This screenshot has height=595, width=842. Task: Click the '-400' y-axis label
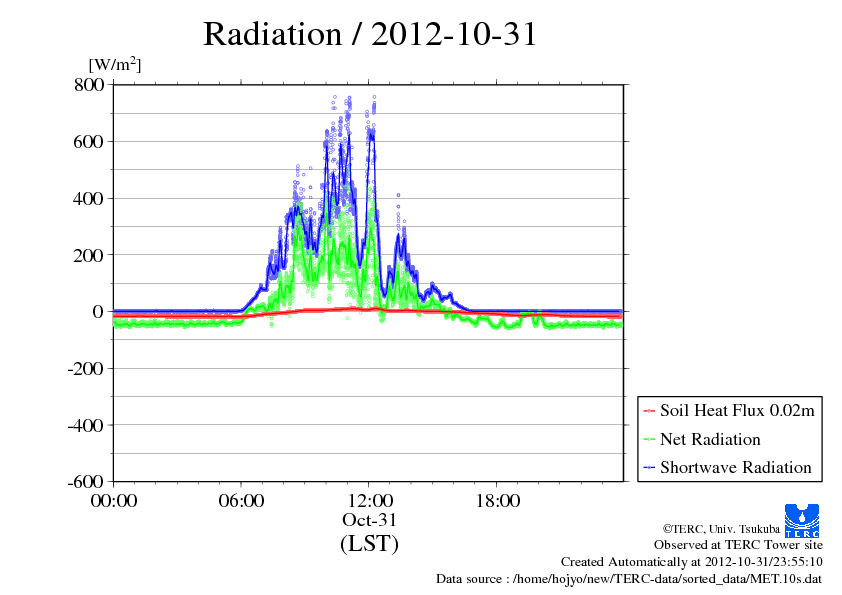click(86, 425)
